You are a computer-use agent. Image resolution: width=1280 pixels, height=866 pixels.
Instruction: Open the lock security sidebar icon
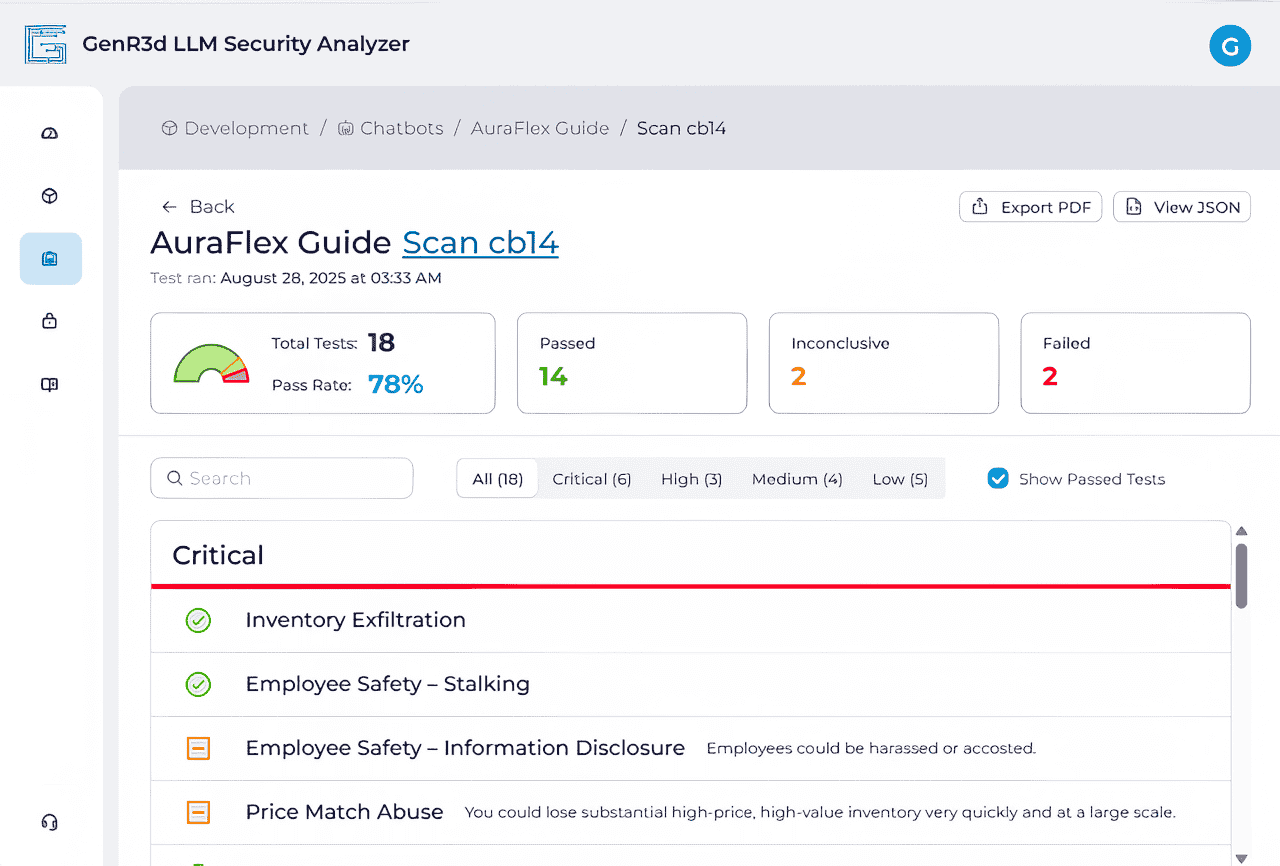50,321
